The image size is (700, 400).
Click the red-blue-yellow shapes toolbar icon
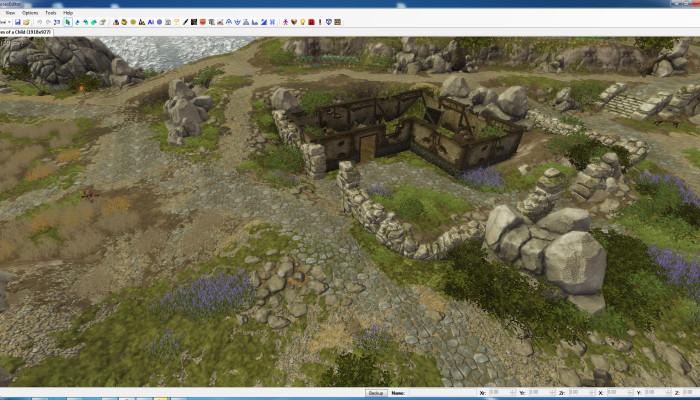tap(116, 22)
